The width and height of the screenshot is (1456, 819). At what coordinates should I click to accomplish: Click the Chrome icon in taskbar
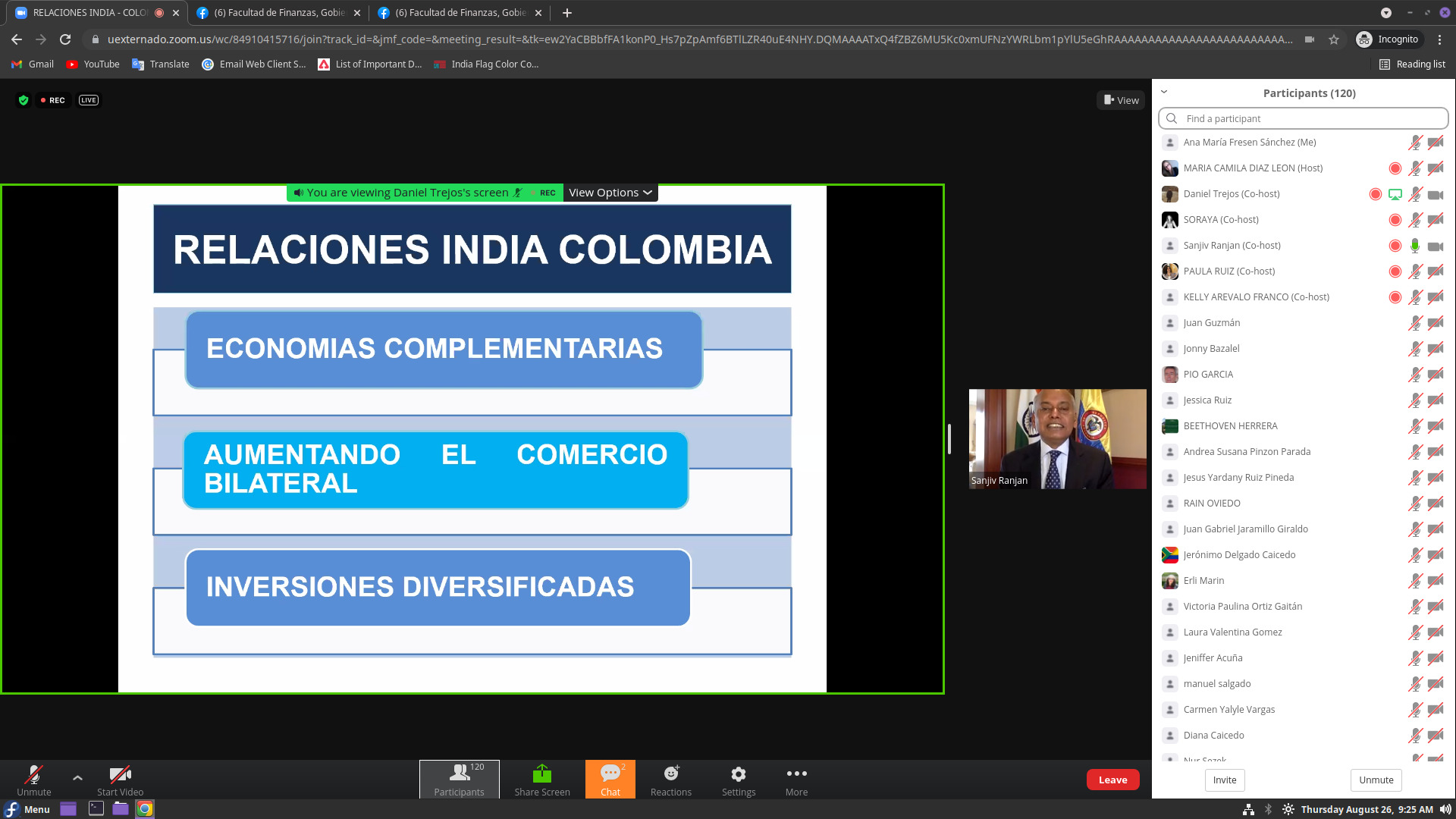(145, 809)
